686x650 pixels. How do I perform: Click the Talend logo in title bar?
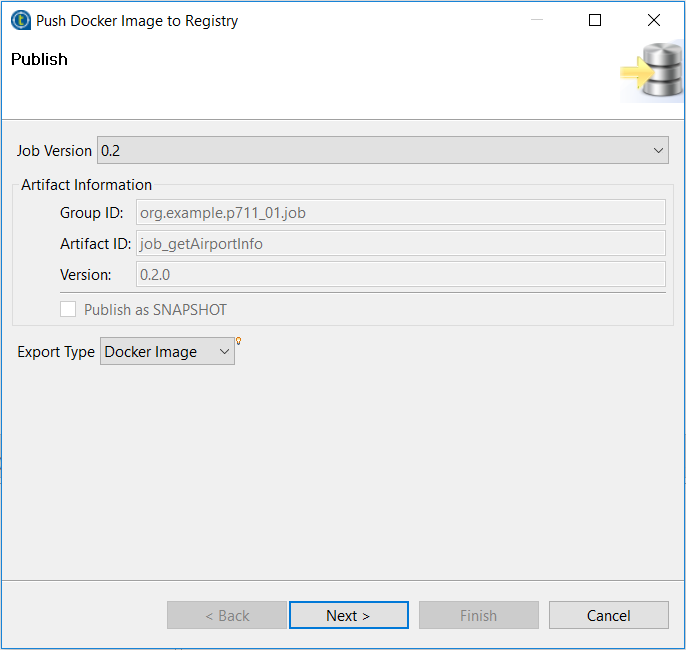tap(20, 20)
